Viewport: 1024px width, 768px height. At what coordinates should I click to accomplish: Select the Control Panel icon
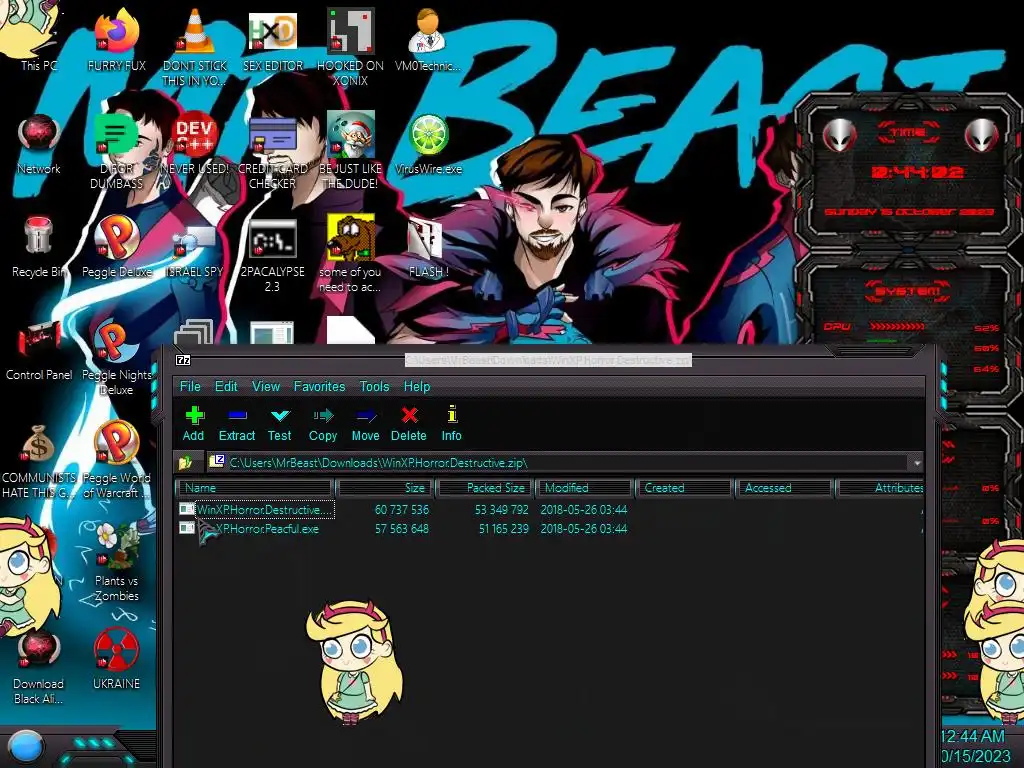(x=39, y=351)
